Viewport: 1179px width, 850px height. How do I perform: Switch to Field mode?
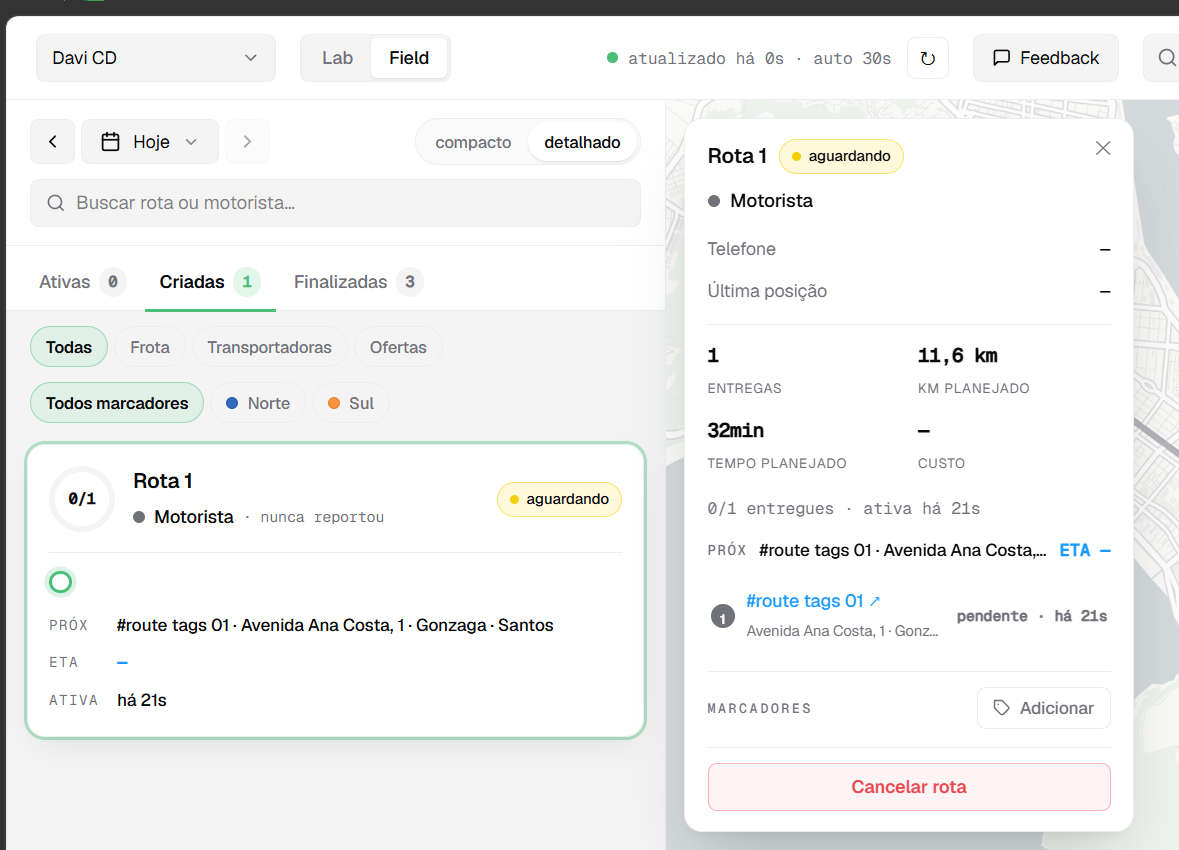pyautogui.click(x=409, y=58)
